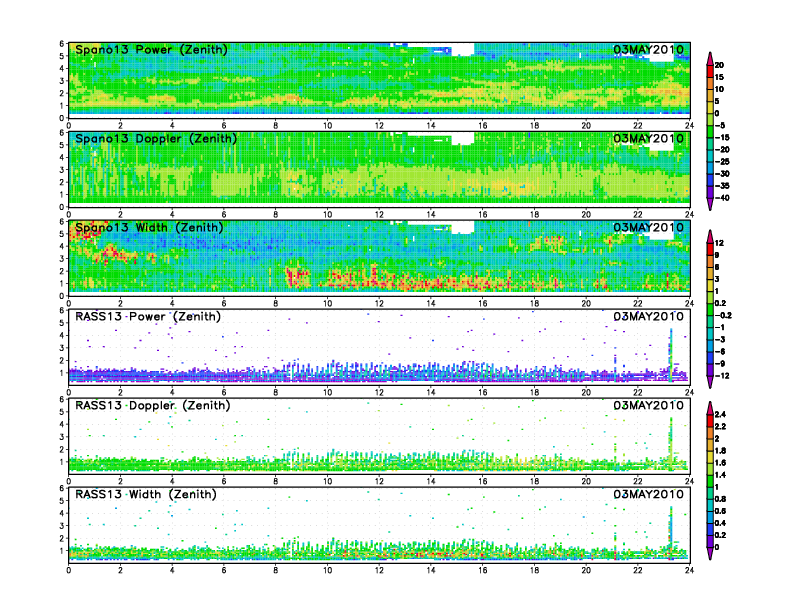This screenshot has height=612, width=792.
Task: Click x-axis tick '16' under RASS13 Power panel
Action: pyautogui.click(x=482, y=392)
